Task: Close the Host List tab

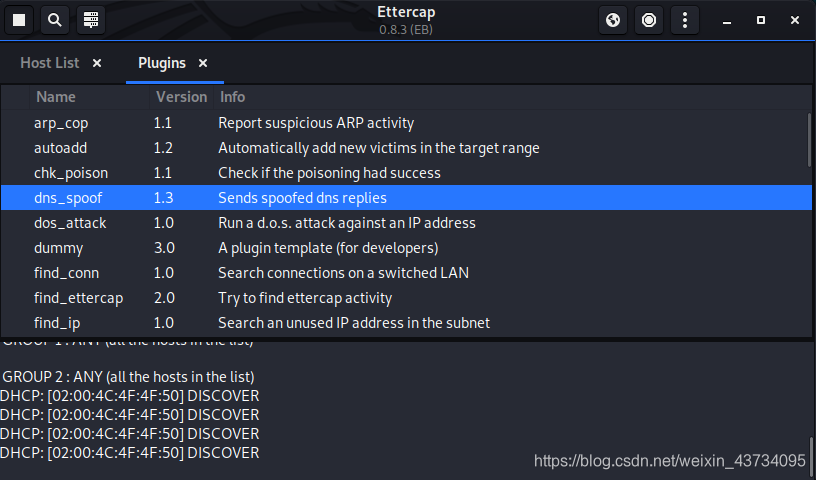Action: pos(97,63)
